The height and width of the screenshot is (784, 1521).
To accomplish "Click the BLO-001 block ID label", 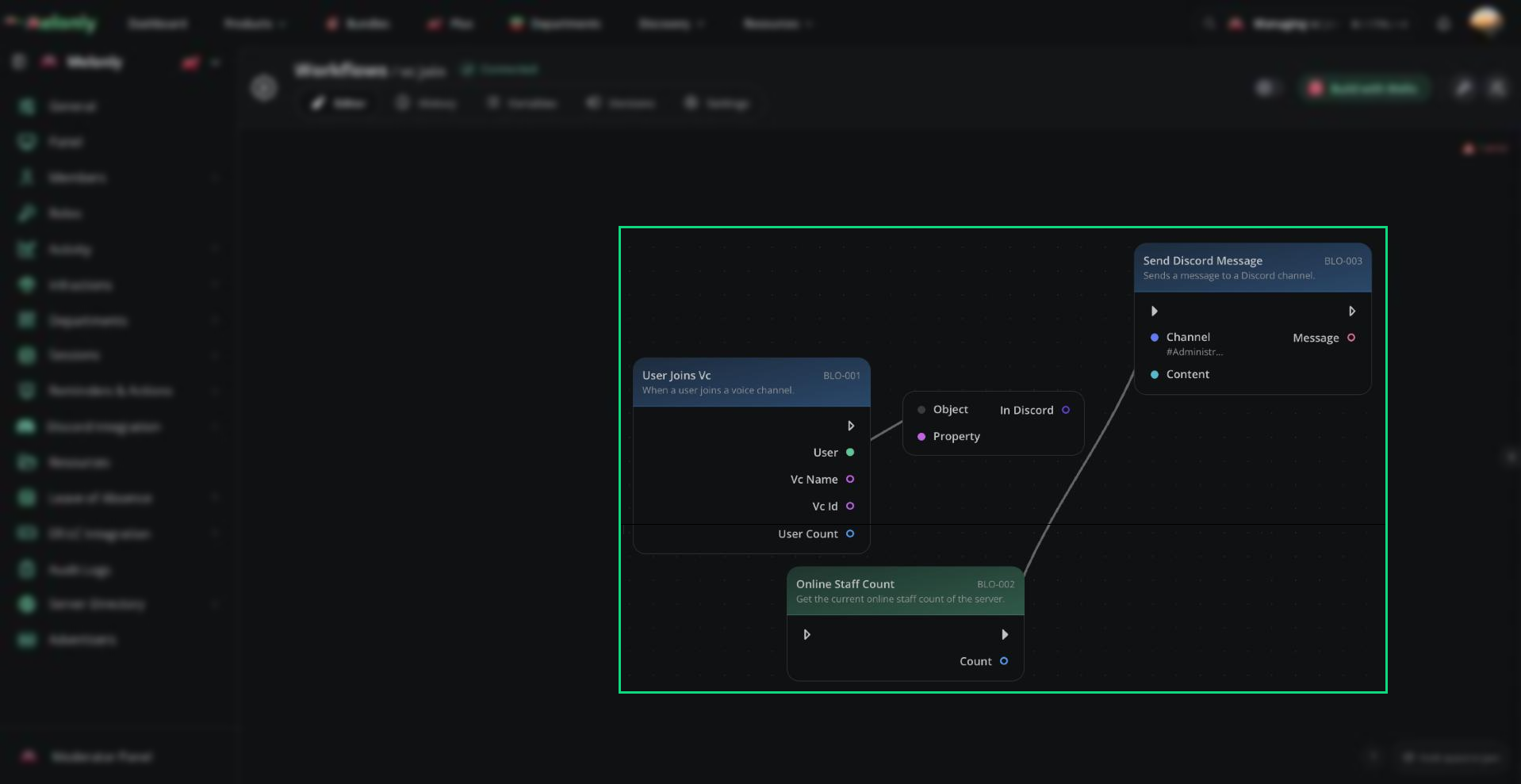I will coord(841,376).
